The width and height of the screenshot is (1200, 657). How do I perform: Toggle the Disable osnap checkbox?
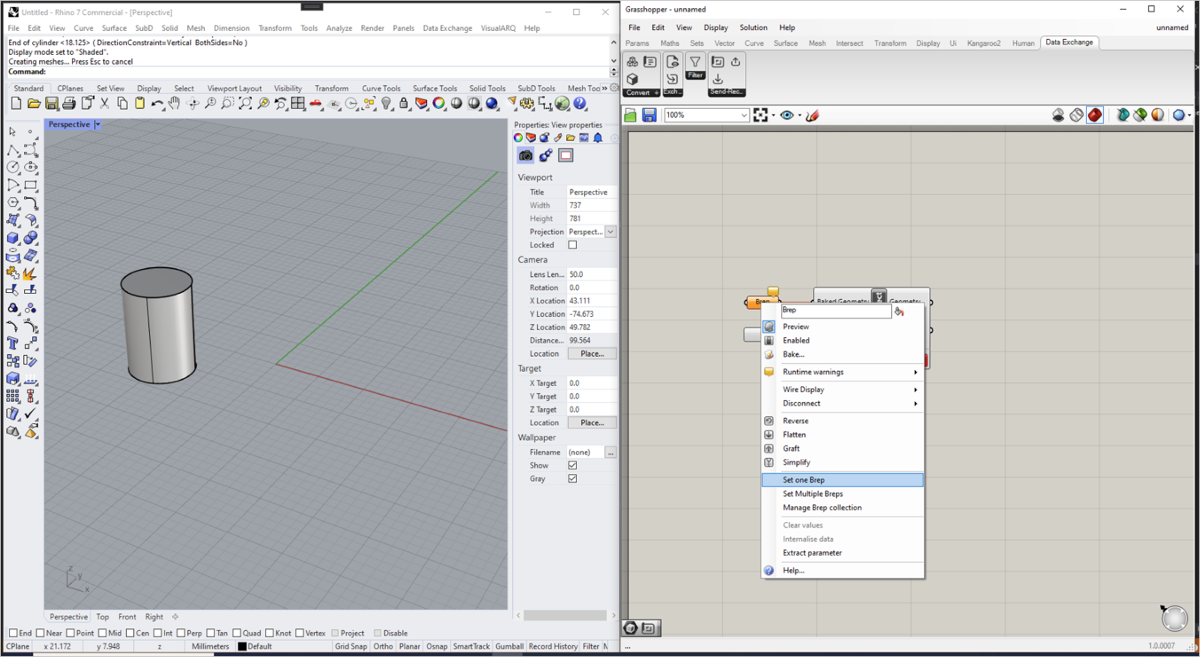[x=378, y=633]
